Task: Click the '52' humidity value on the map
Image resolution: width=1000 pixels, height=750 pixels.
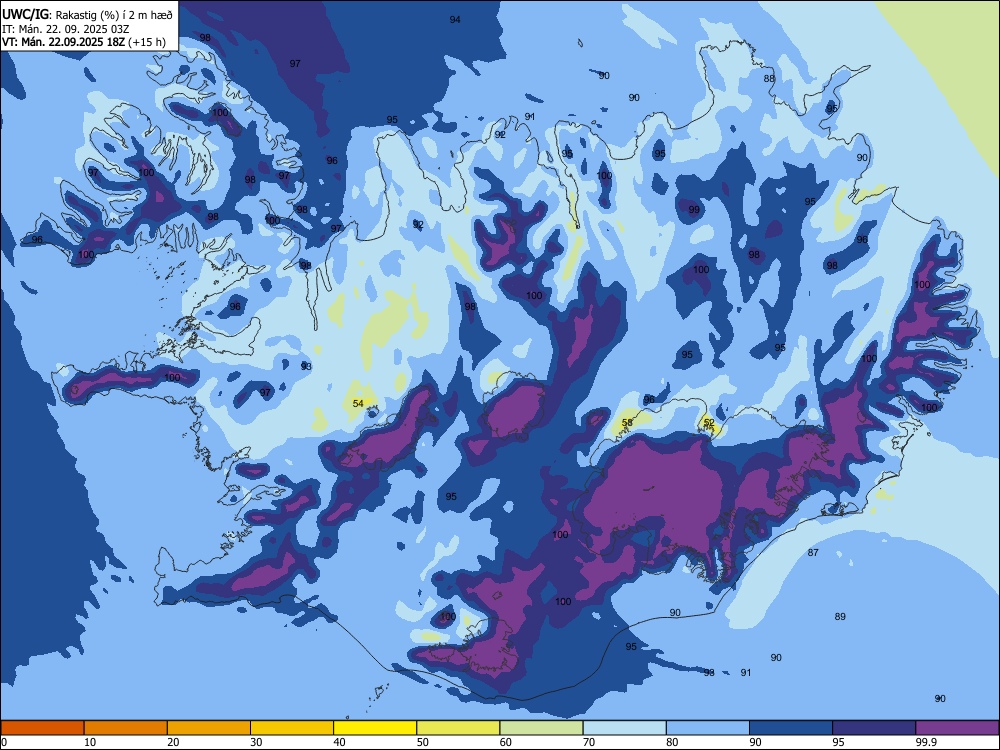Action: (709, 422)
